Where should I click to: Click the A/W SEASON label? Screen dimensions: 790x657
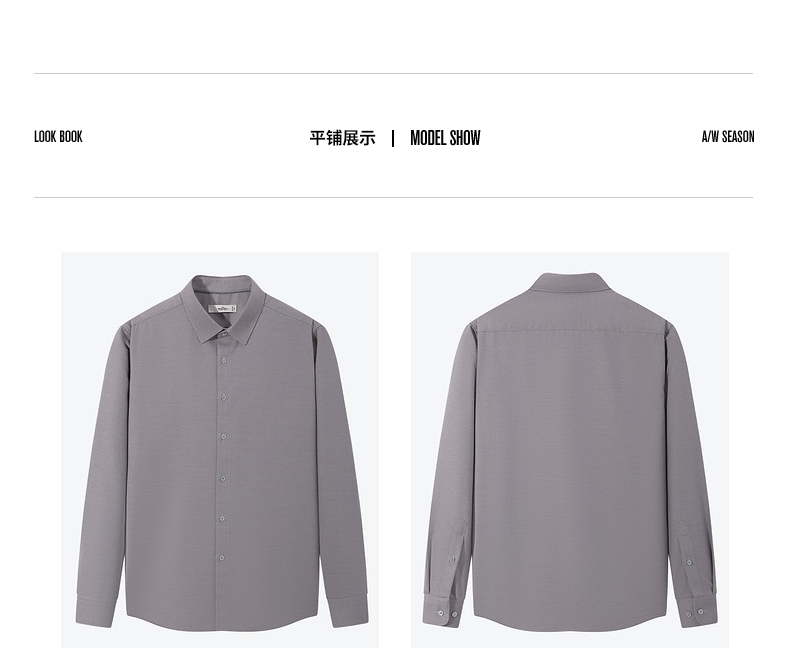[728, 137]
